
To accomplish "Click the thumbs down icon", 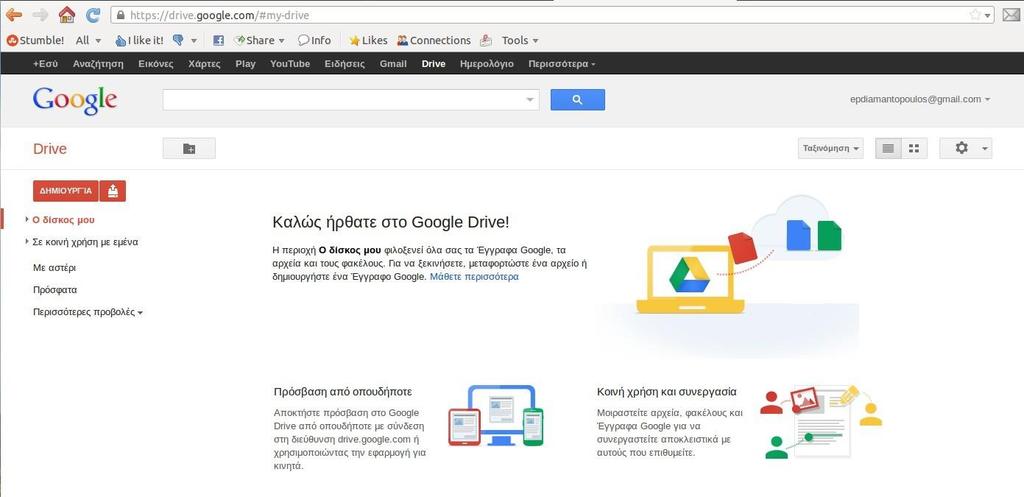I will pyautogui.click(x=178, y=40).
